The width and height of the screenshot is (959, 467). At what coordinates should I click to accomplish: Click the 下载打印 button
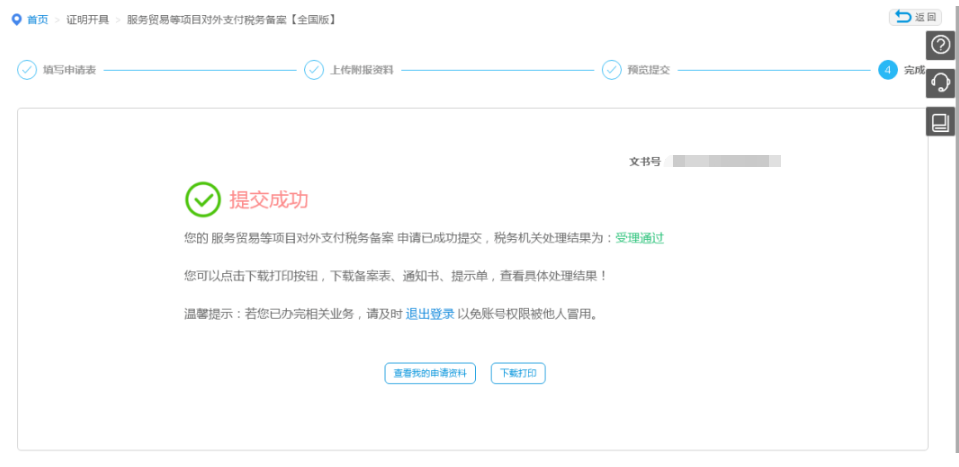point(518,373)
